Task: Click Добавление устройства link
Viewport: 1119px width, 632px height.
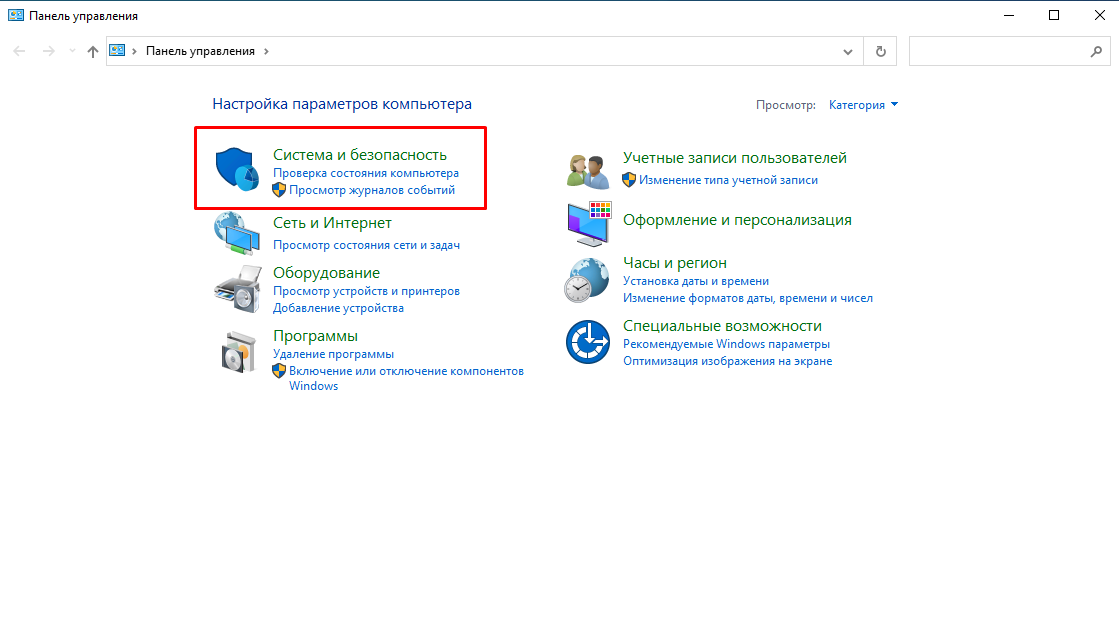Action: 338,308
